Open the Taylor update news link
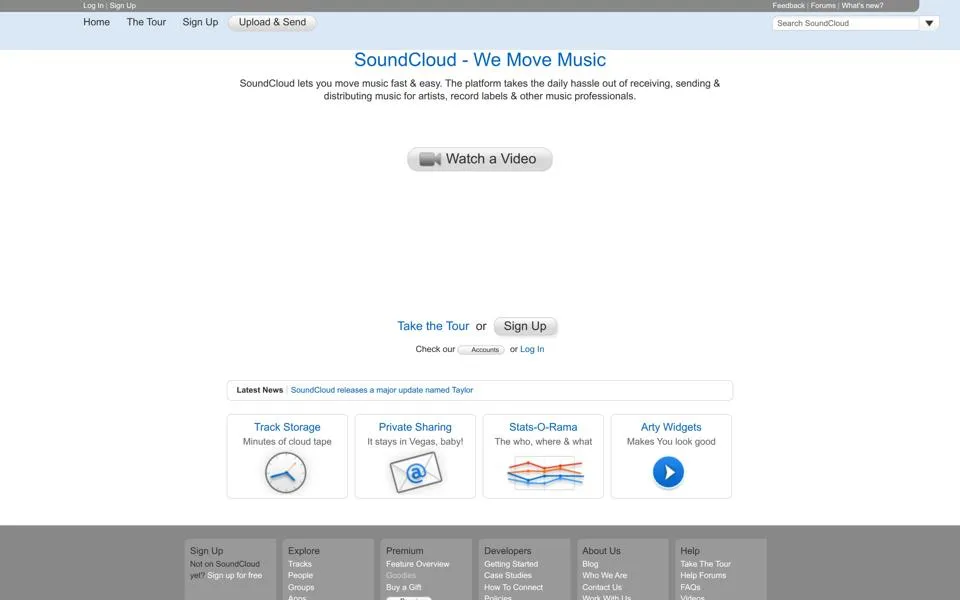960x600 pixels. [381, 390]
